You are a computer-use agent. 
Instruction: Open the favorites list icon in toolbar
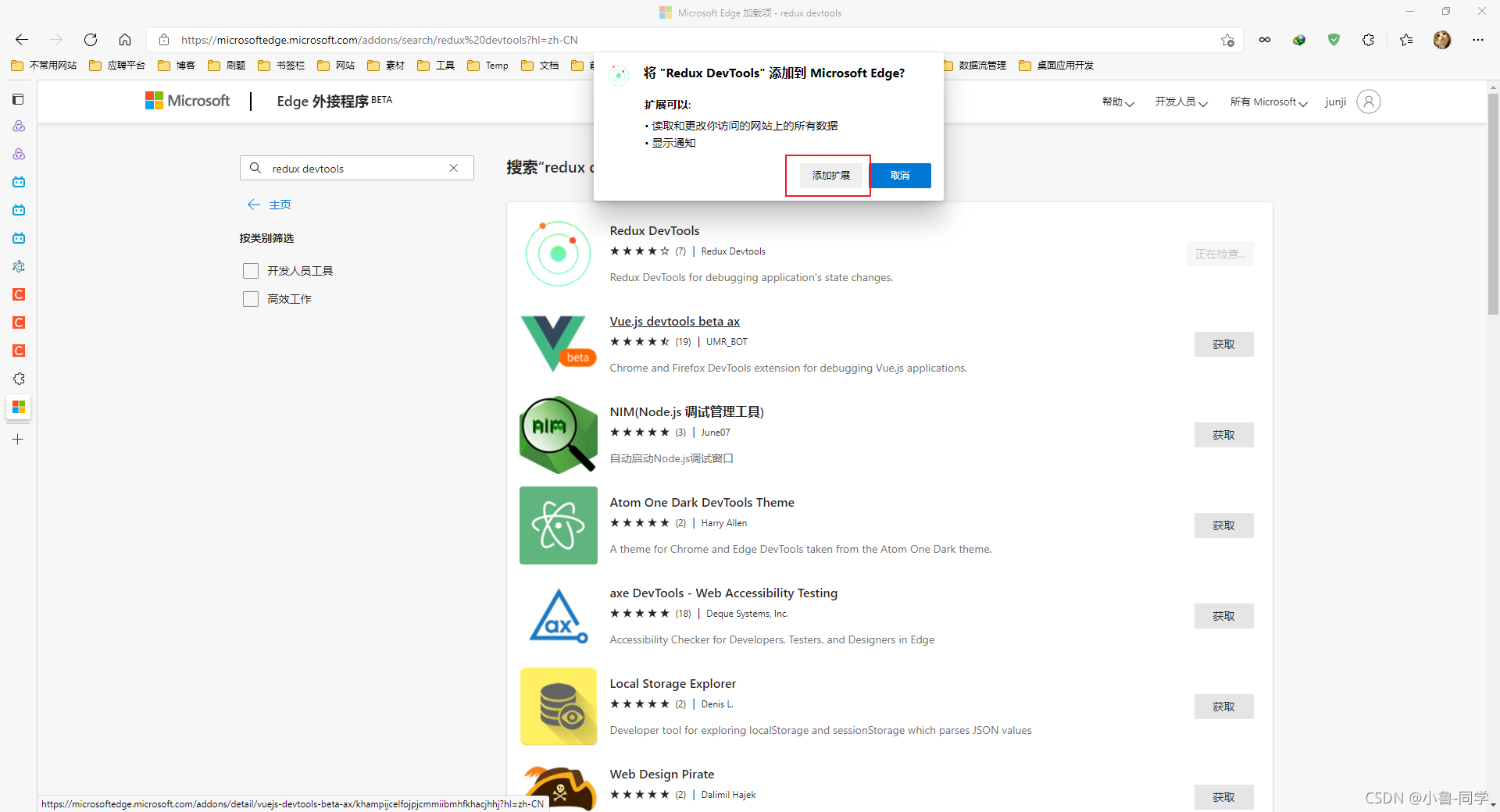point(1406,40)
